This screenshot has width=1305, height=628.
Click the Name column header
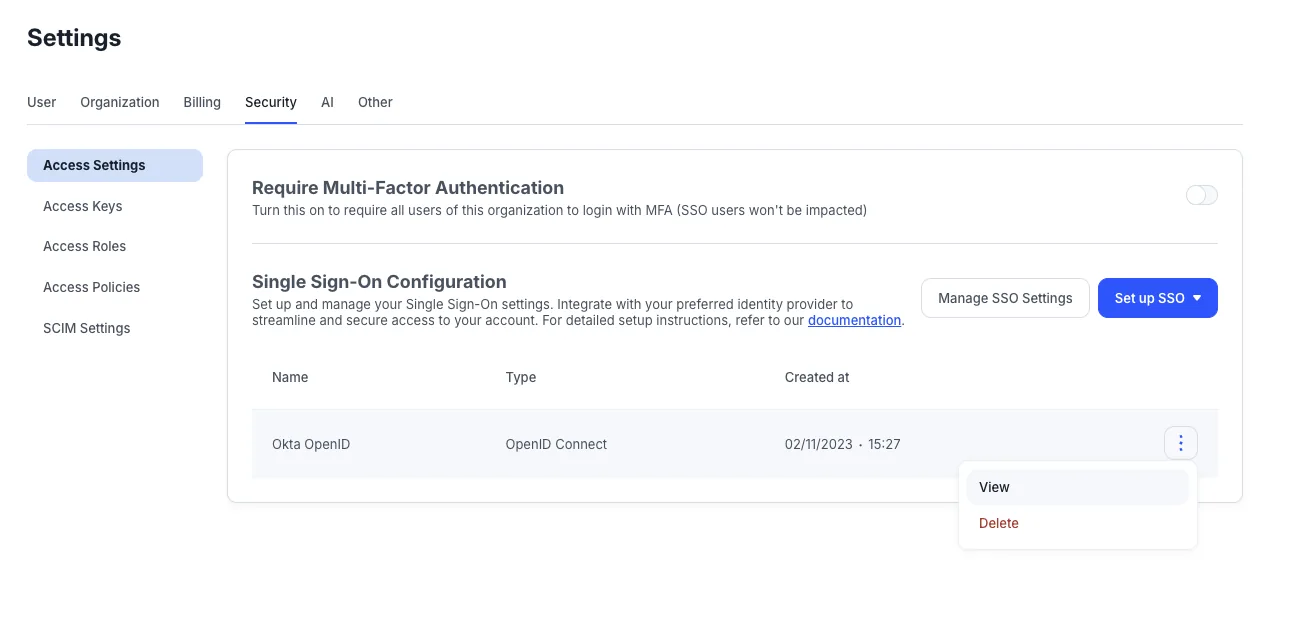290,377
